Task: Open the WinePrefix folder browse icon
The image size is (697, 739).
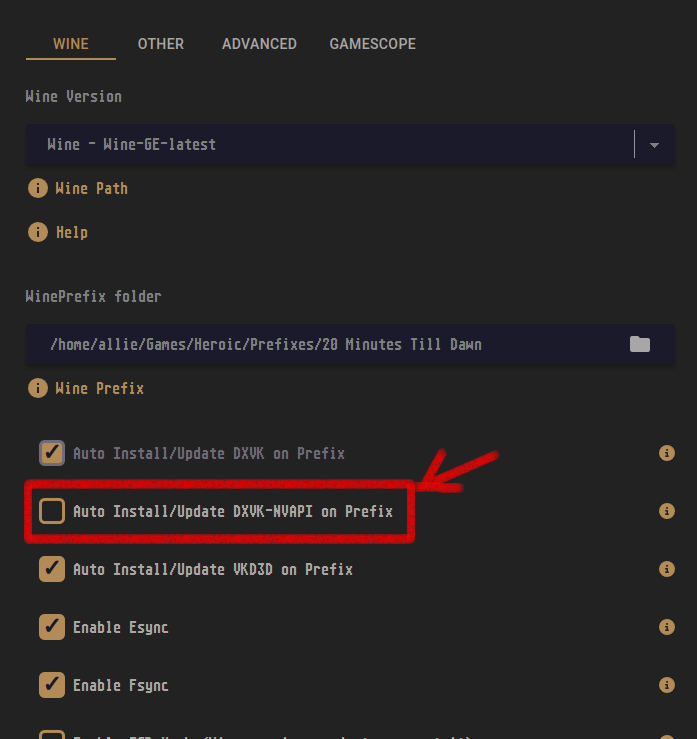Action: tap(640, 344)
